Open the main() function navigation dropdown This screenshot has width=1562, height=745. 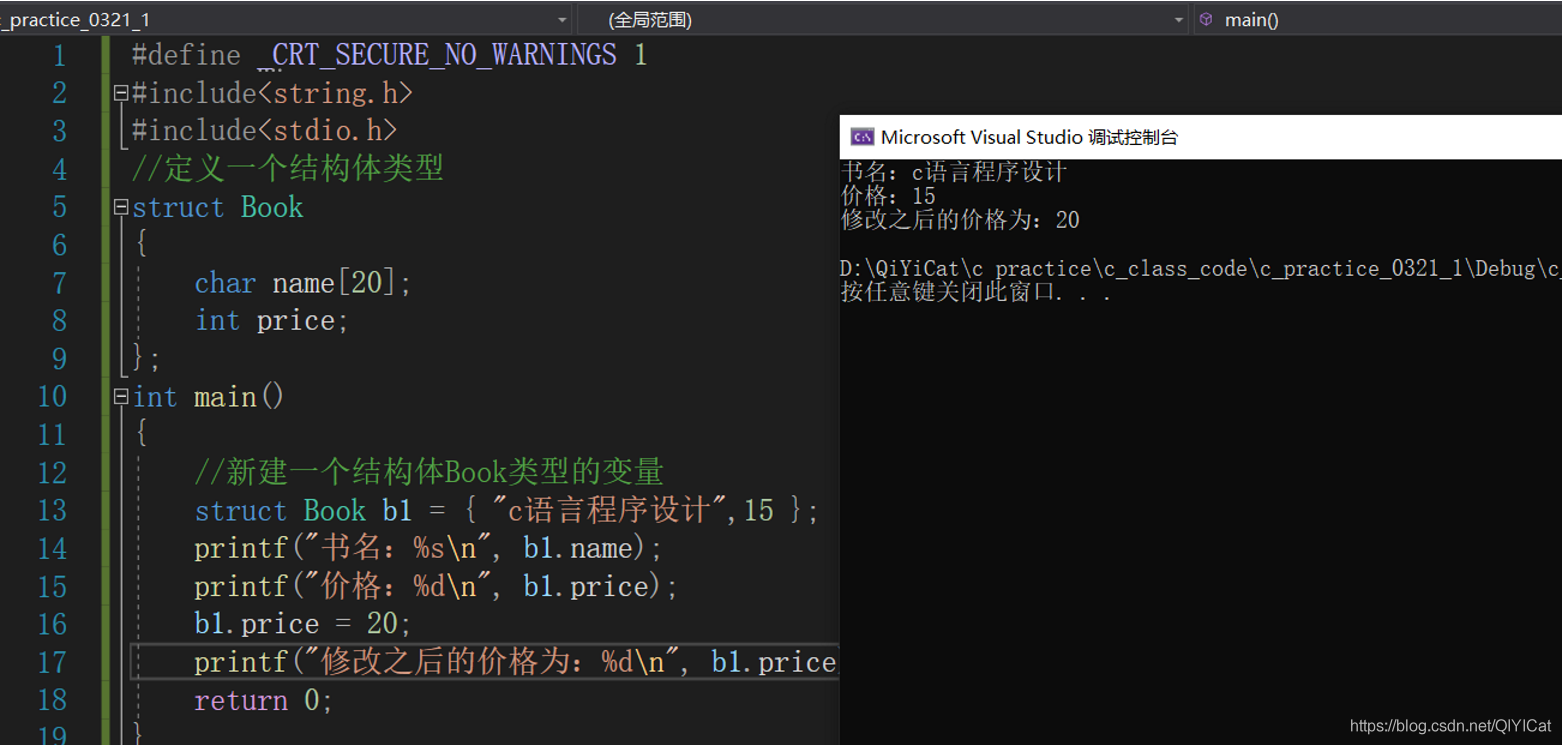point(1378,19)
